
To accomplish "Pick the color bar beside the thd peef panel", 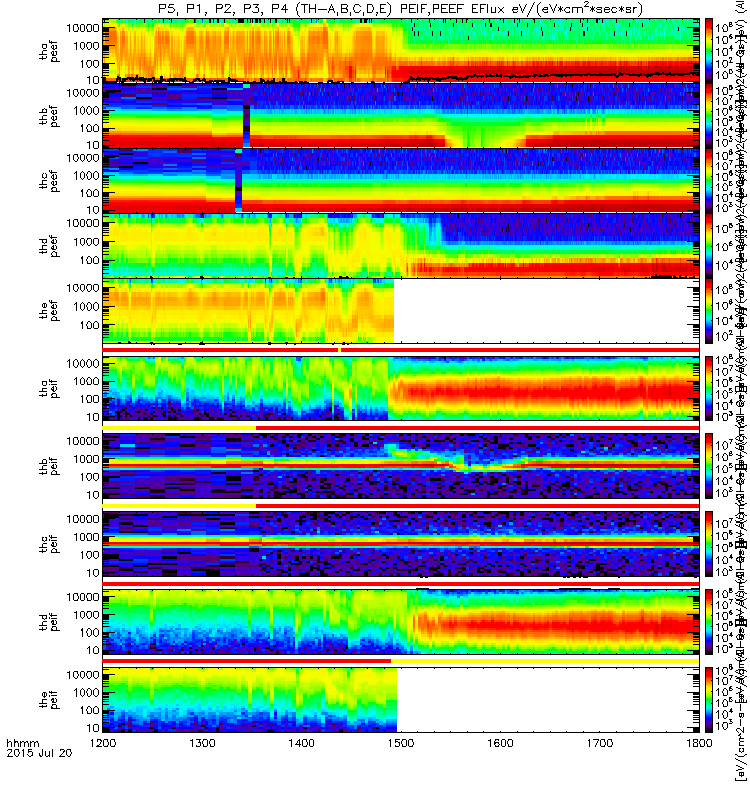I will [709, 245].
